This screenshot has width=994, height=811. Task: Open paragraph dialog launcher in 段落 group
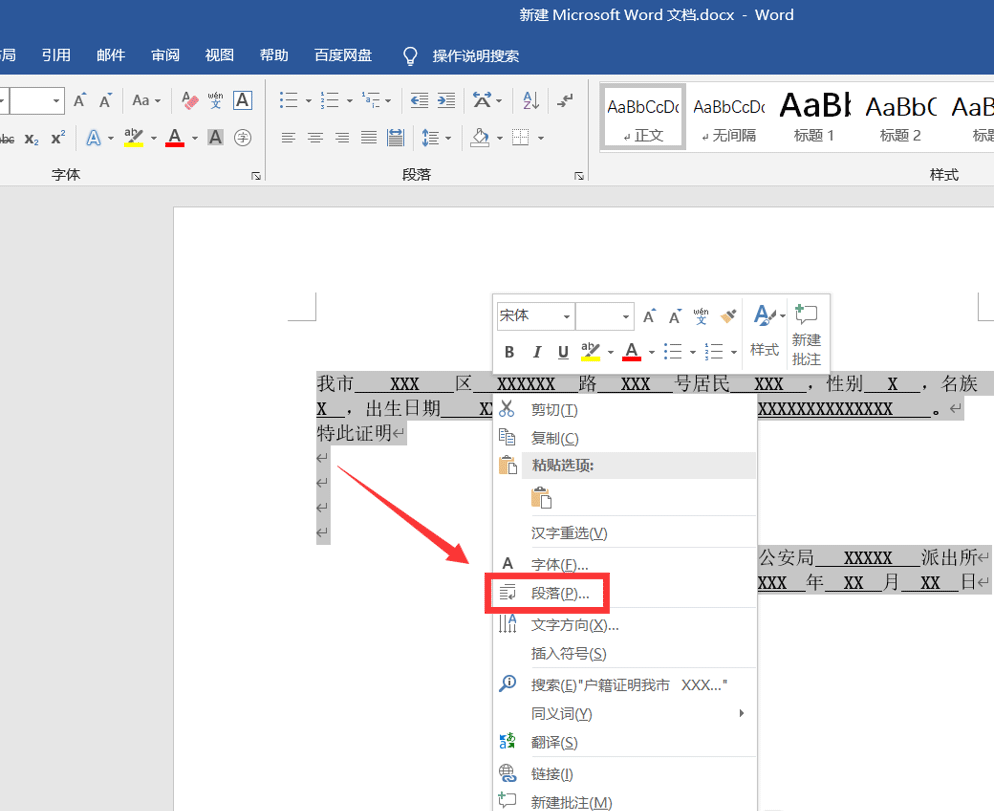tap(579, 176)
